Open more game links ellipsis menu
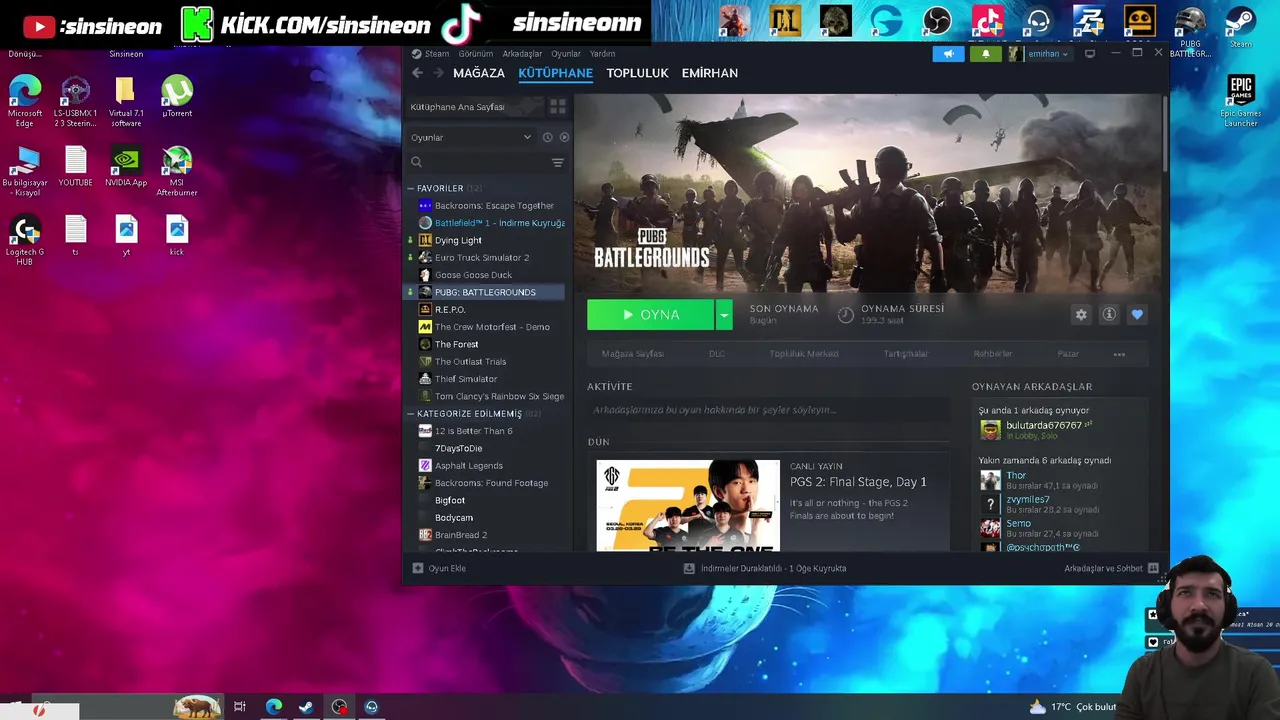Screen dimensions: 1280x720 (x=1119, y=354)
